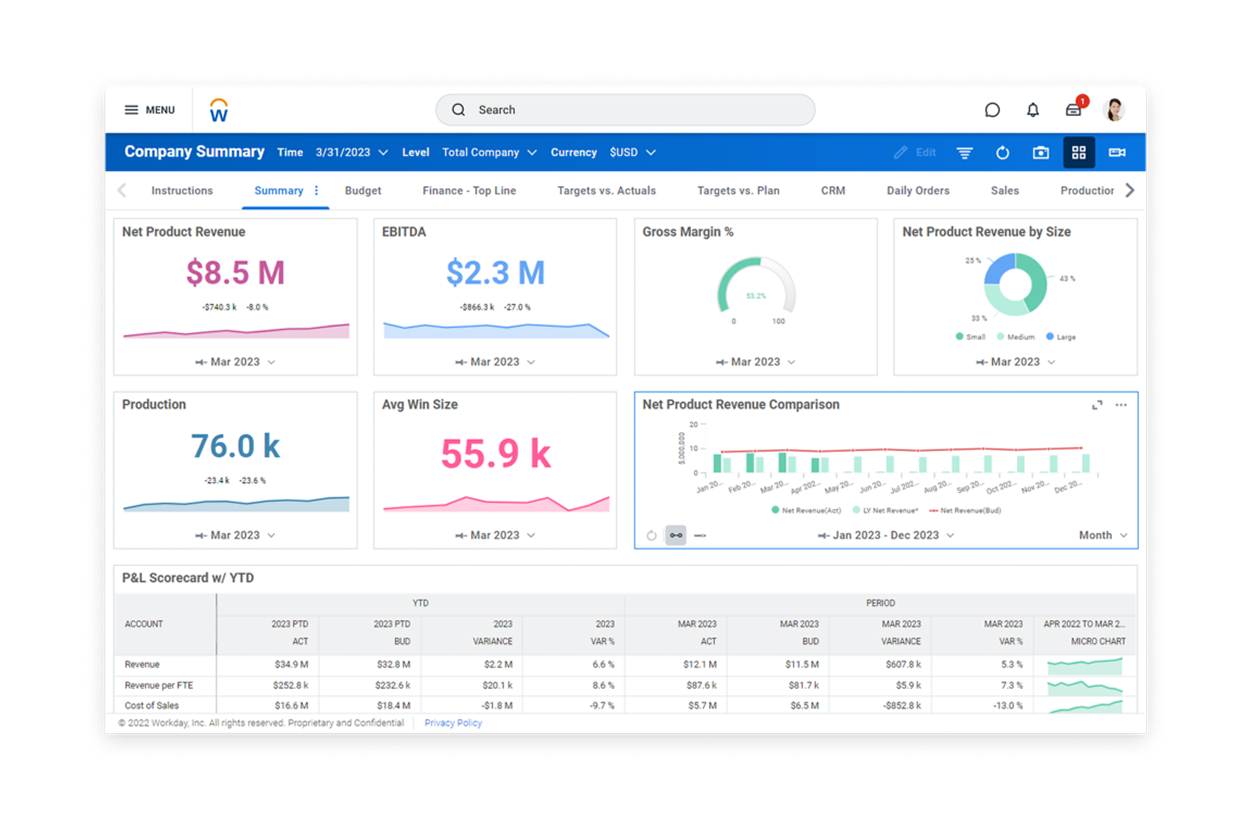
Task: Toggle the linked-points display mode in comparison chart
Action: (676, 534)
